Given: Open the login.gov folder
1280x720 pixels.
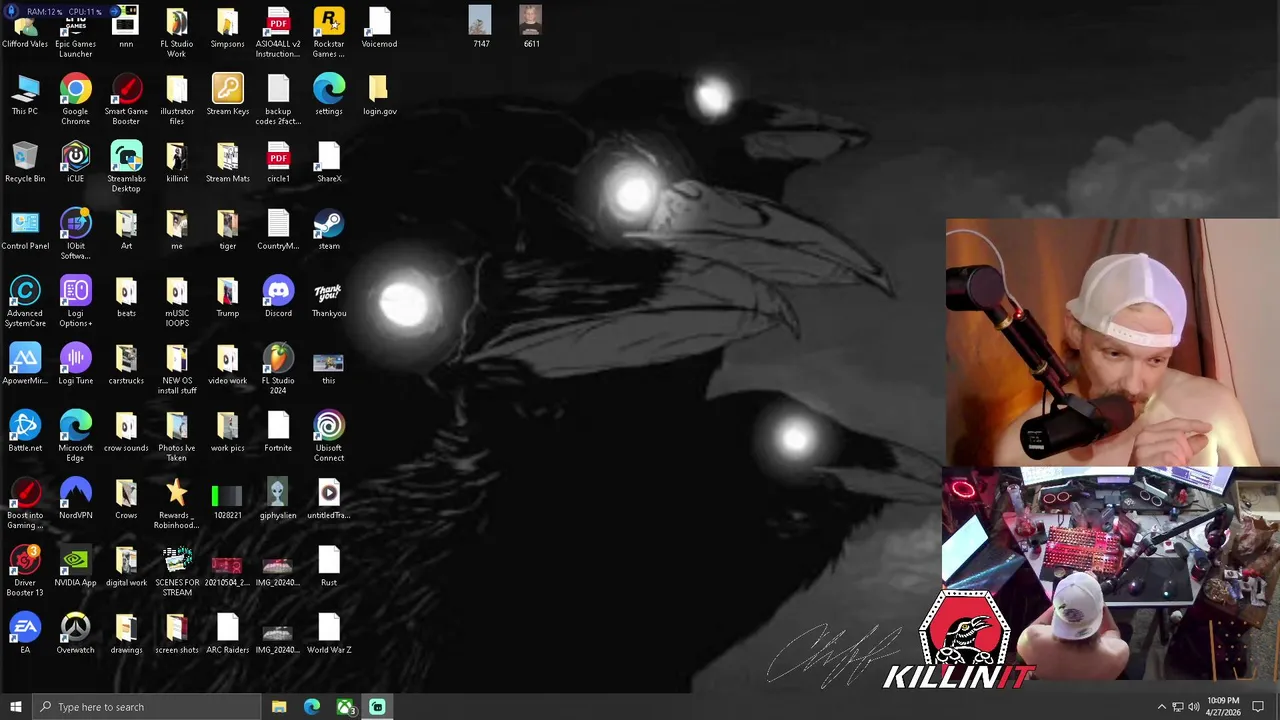Looking at the screenshot, I should tap(379, 95).
